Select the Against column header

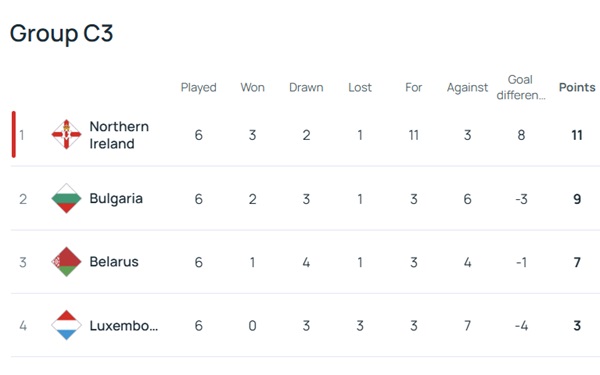(x=467, y=88)
